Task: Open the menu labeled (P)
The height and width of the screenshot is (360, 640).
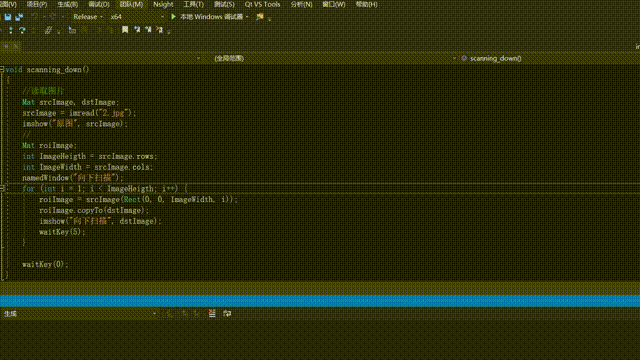Action: [36, 4]
